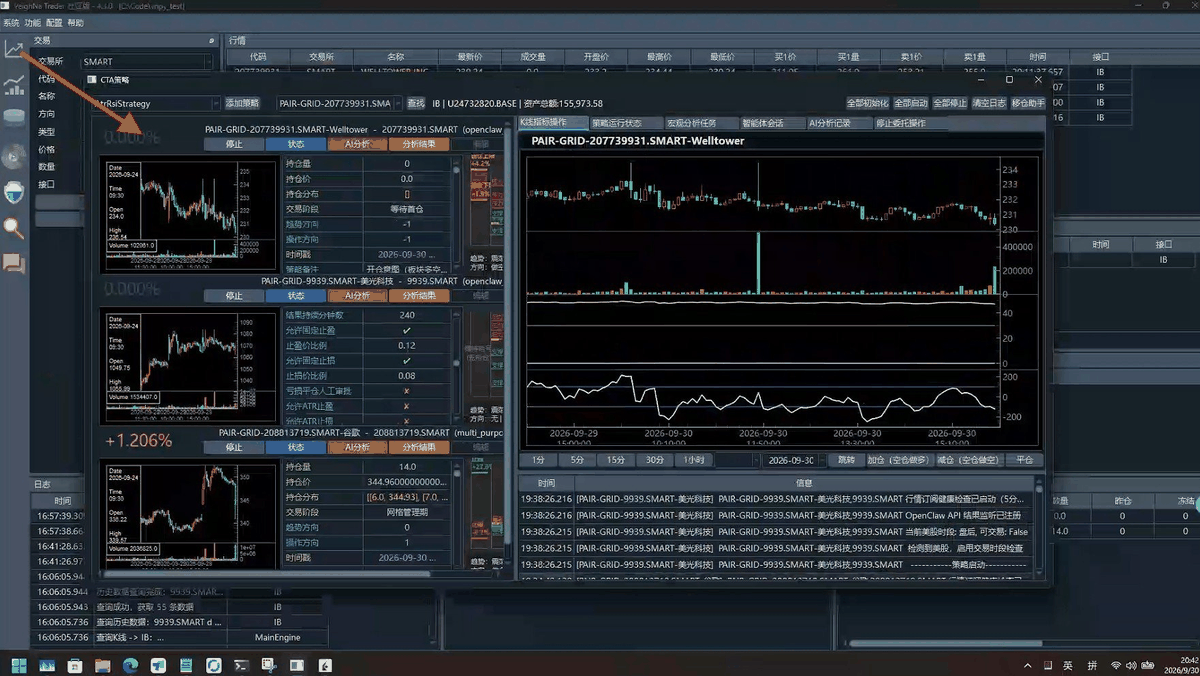The height and width of the screenshot is (676, 1200).
Task: Open the Wi-Fi network tray icon
Action: (x=1117, y=666)
